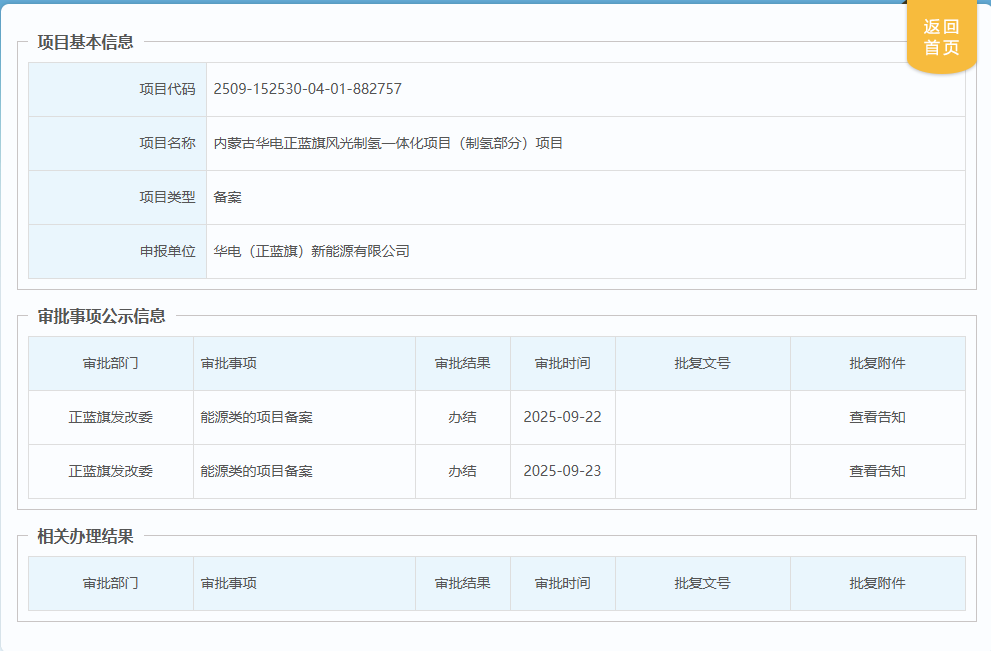Click 批复文号 header in 审批事项公示信息 table
The image size is (991, 651).
tap(702, 363)
